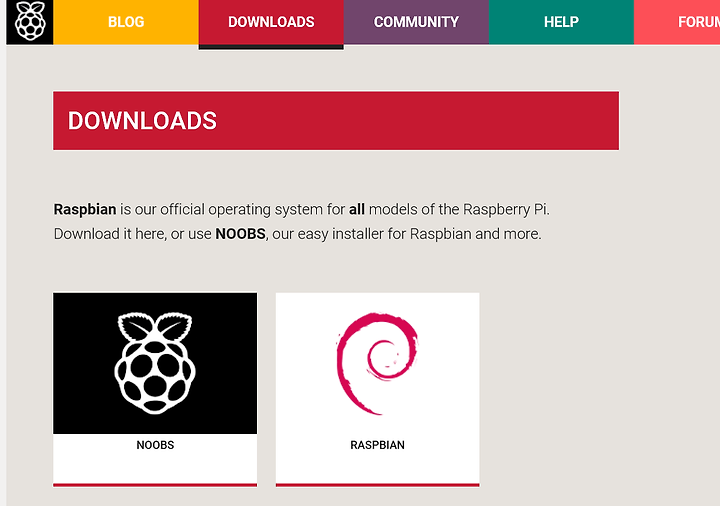Open the RASPBIAN download link label
This screenshot has width=720, height=506.
[377, 445]
